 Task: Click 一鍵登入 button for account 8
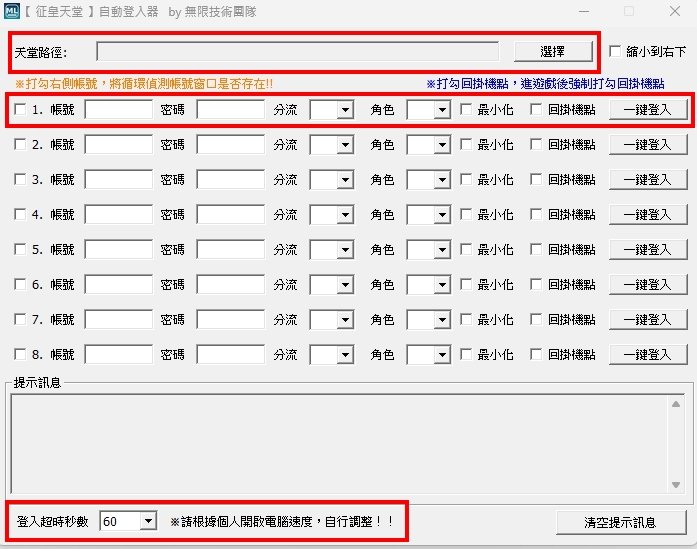(x=648, y=355)
